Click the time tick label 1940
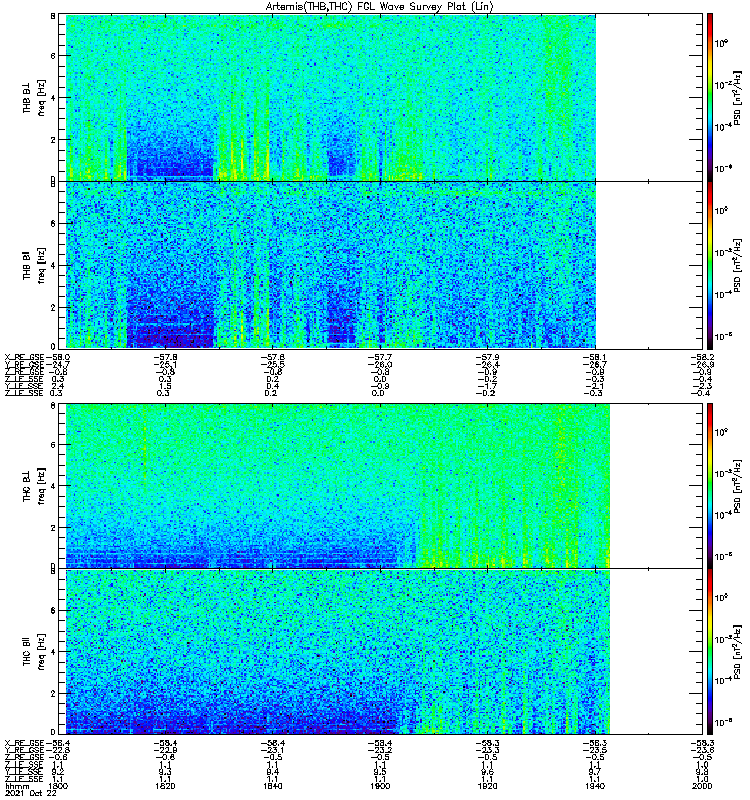 point(595,786)
